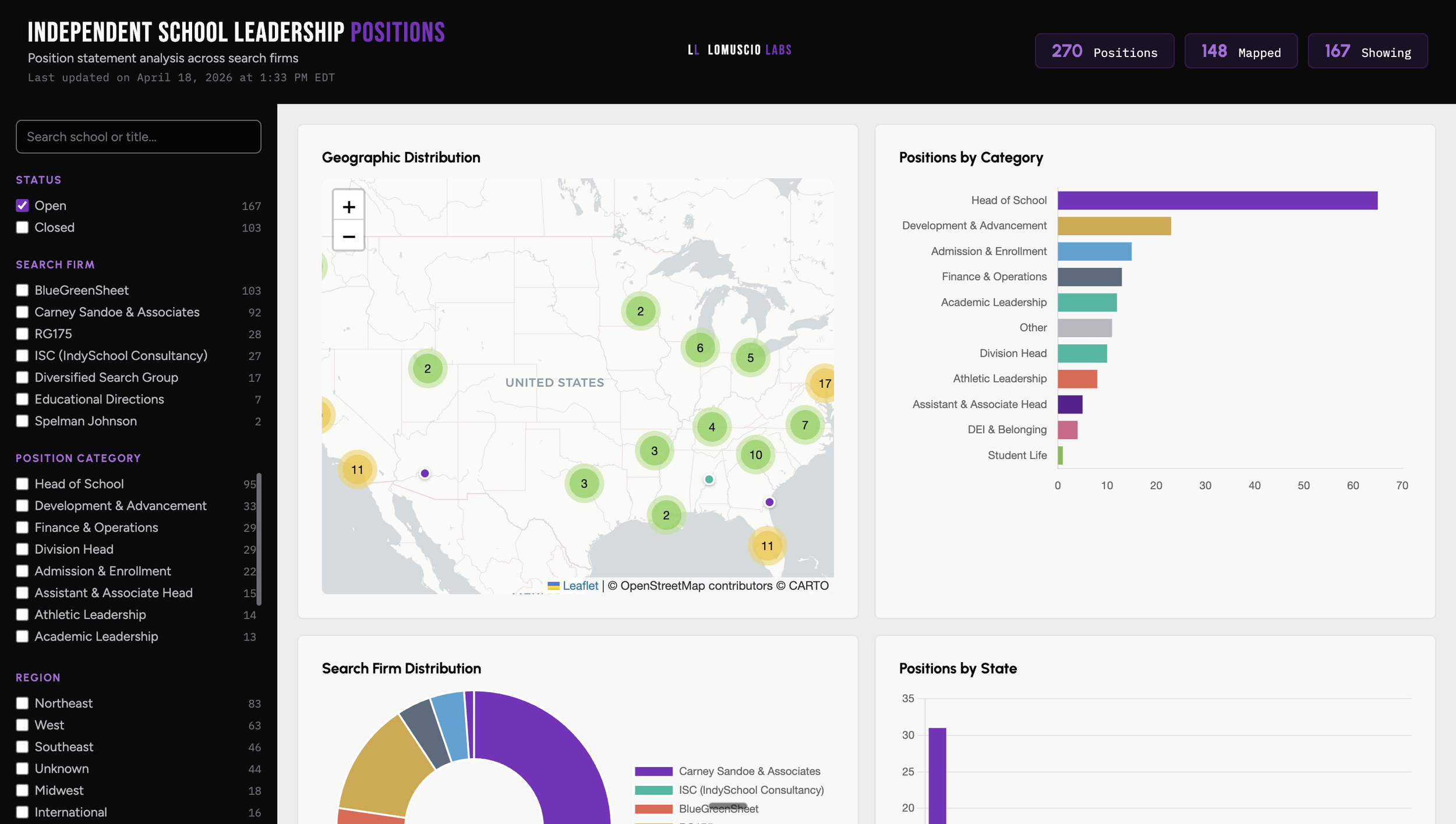This screenshot has height=824, width=1456.
Task: Click the search school or title field
Action: [138, 136]
